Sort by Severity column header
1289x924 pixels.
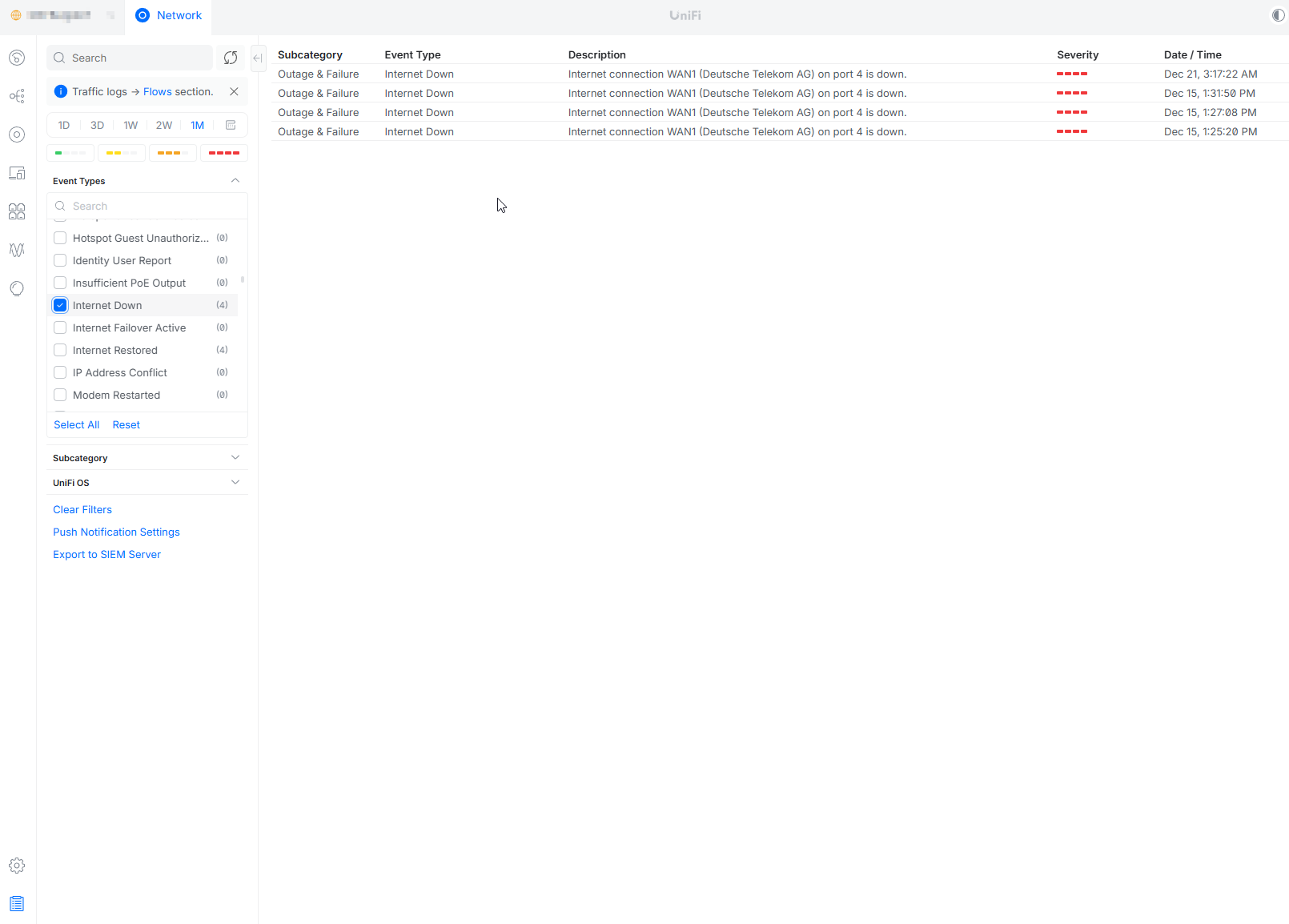[x=1078, y=54]
